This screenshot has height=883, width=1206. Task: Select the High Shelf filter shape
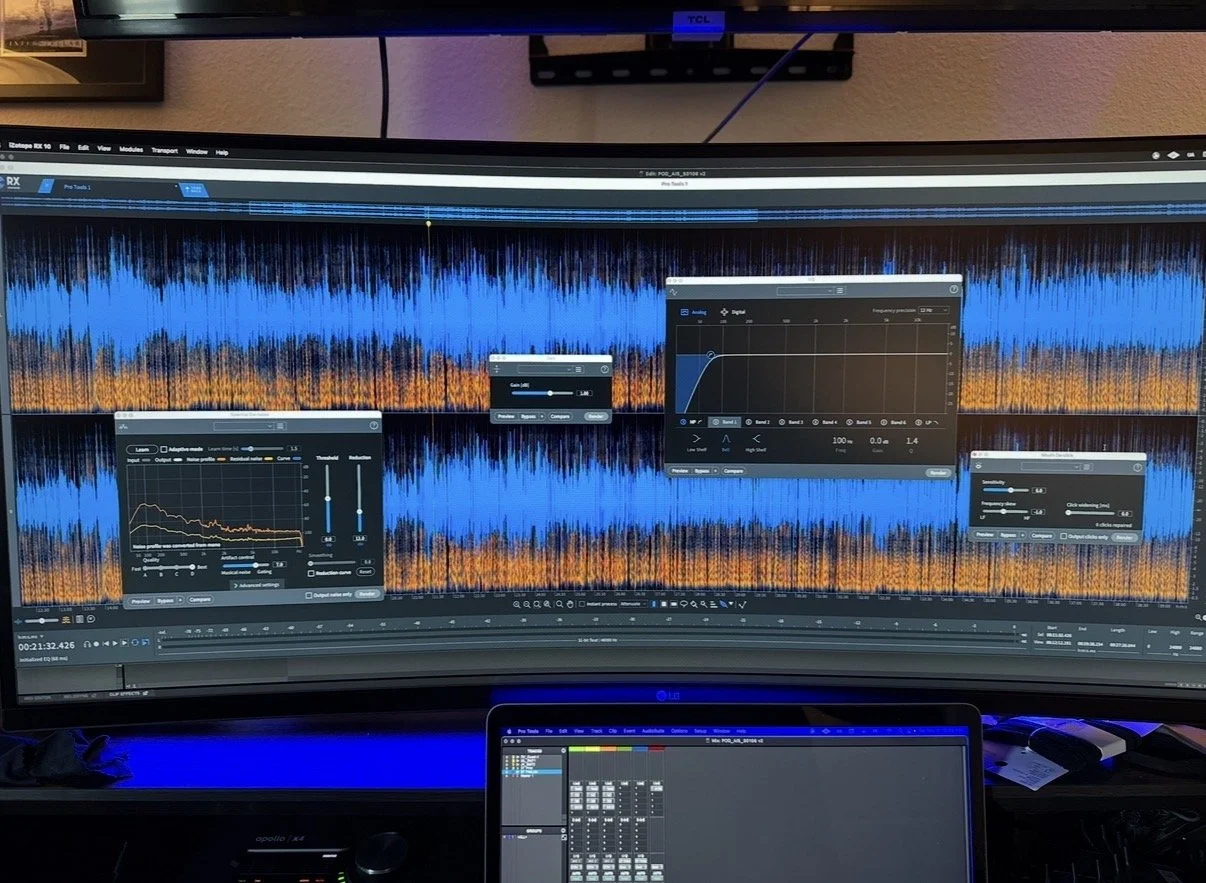[756, 442]
